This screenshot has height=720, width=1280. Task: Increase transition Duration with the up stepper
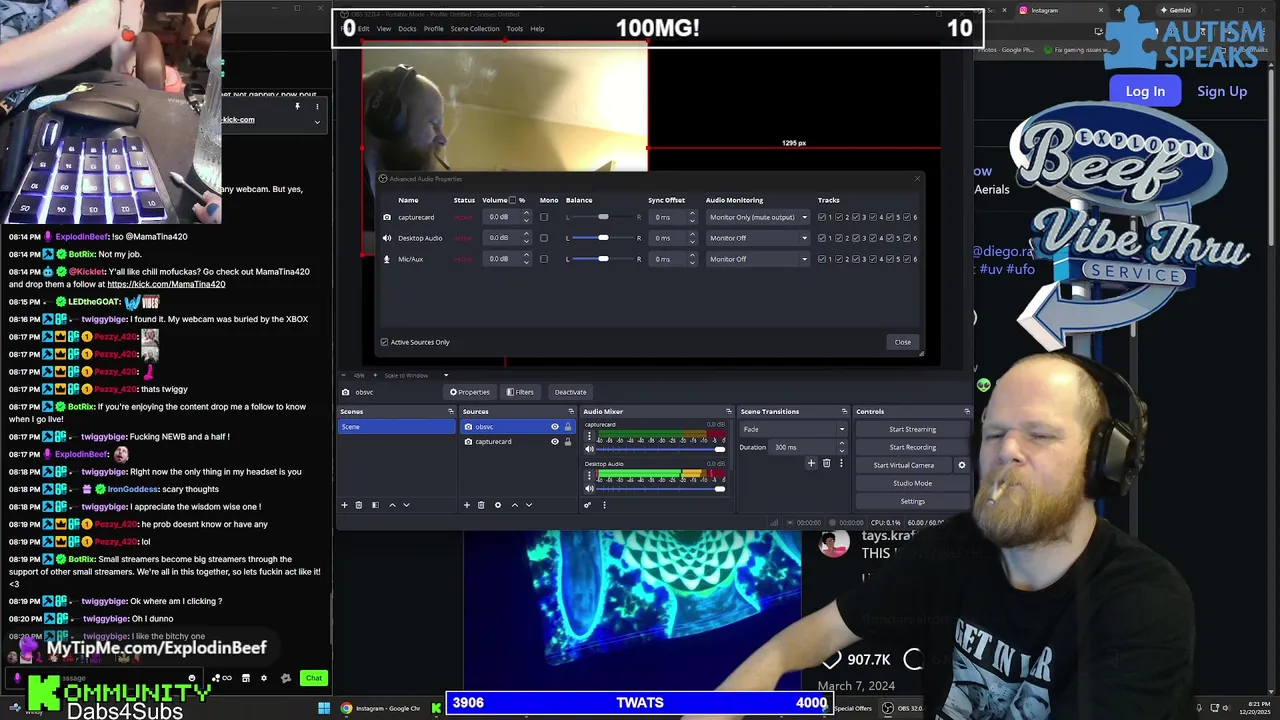[842, 444]
